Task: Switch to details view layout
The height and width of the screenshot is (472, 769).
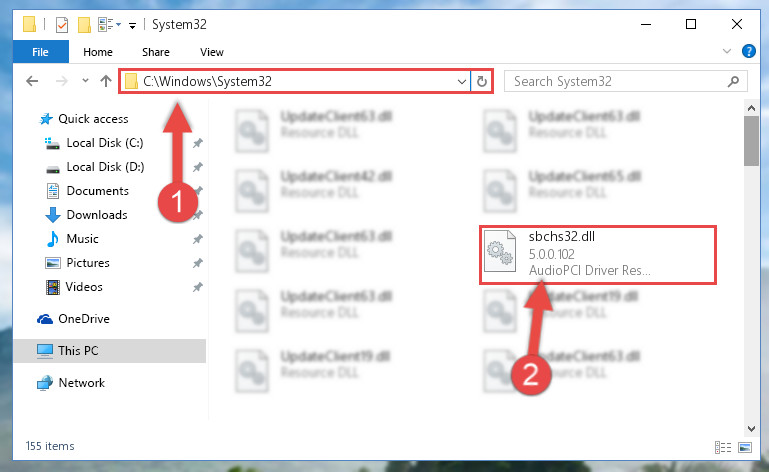Action: point(723,447)
